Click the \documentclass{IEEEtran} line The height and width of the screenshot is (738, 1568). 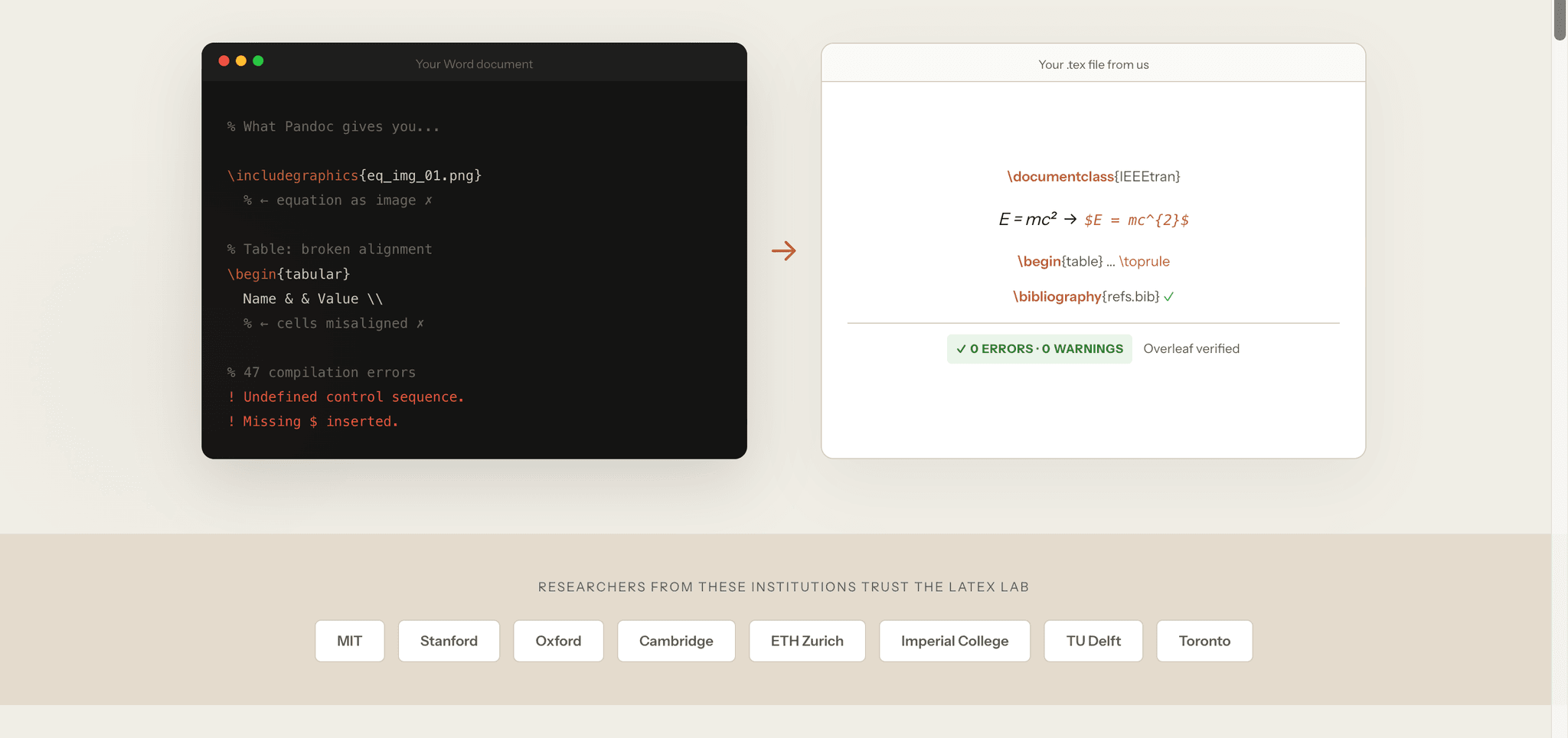(1093, 177)
